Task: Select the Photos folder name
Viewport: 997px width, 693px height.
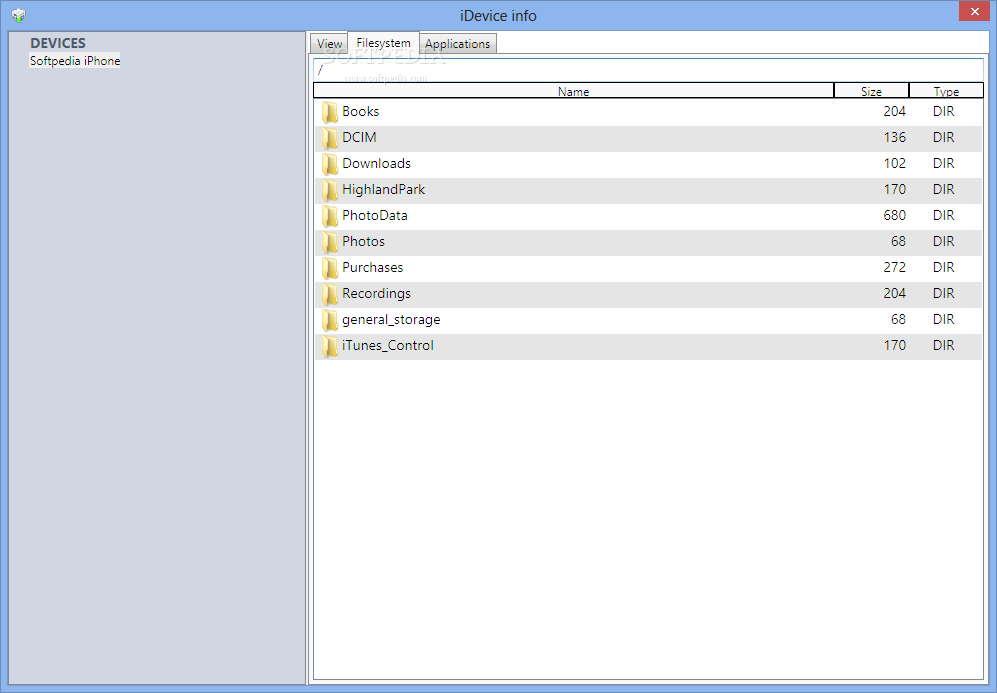Action: (x=363, y=242)
